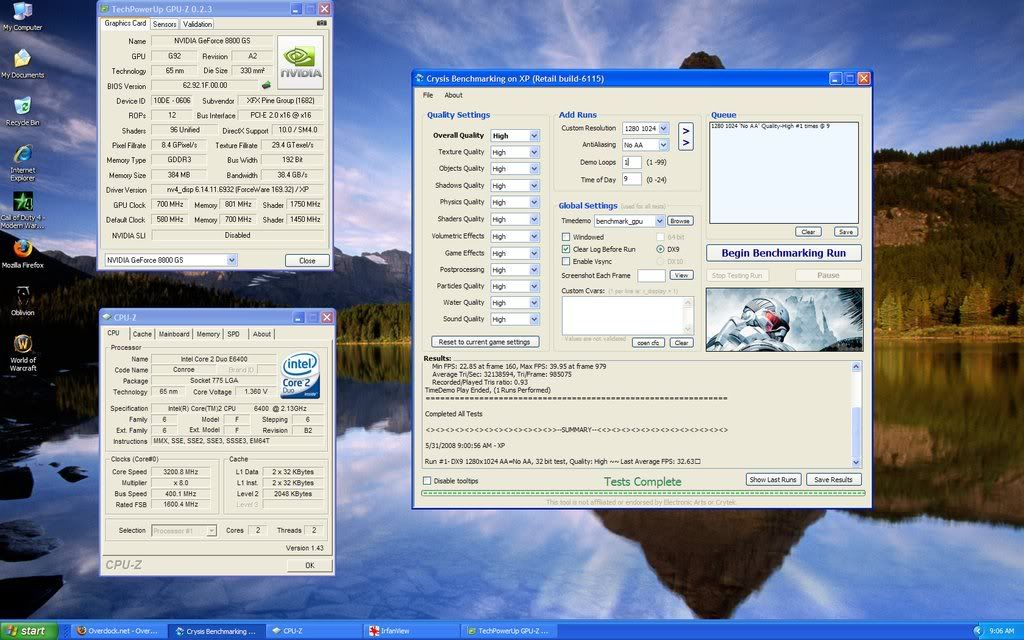Viewport: 1024px width, 640px height.
Task: Click the system tray clock
Action: pyautogui.click(x=1001, y=631)
